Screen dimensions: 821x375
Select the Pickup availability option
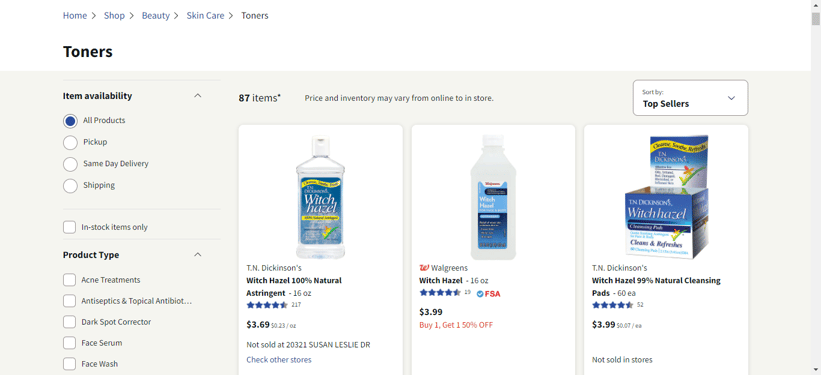click(x=70, y=142)
